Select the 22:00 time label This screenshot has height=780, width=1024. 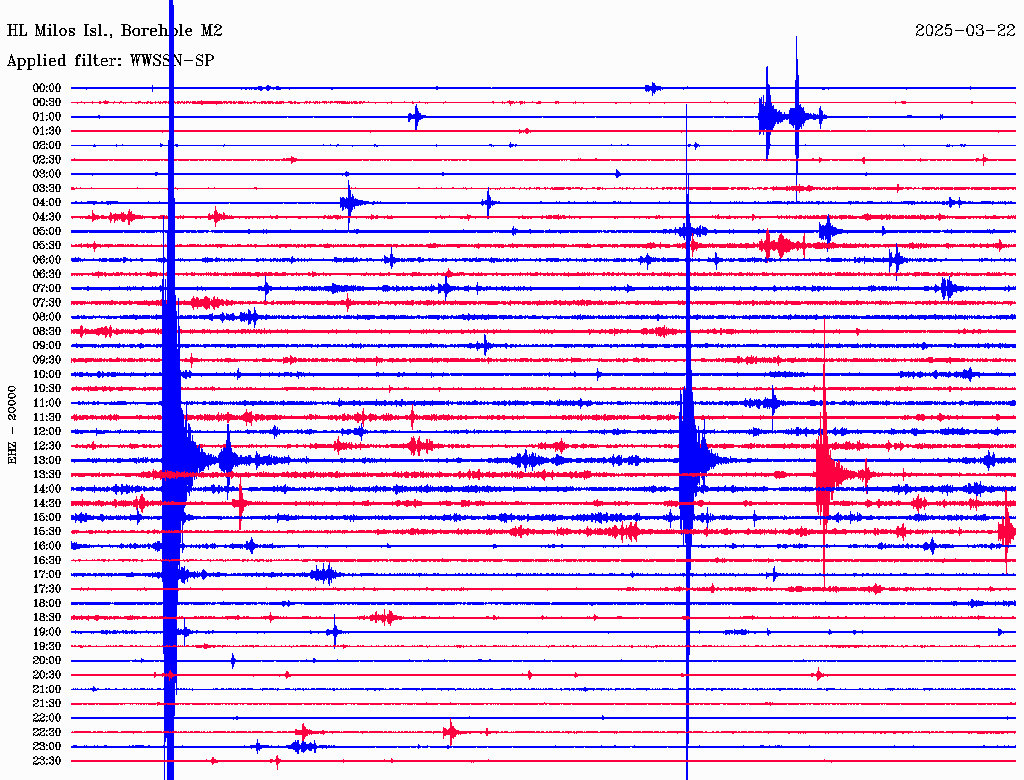pos(47,718)
